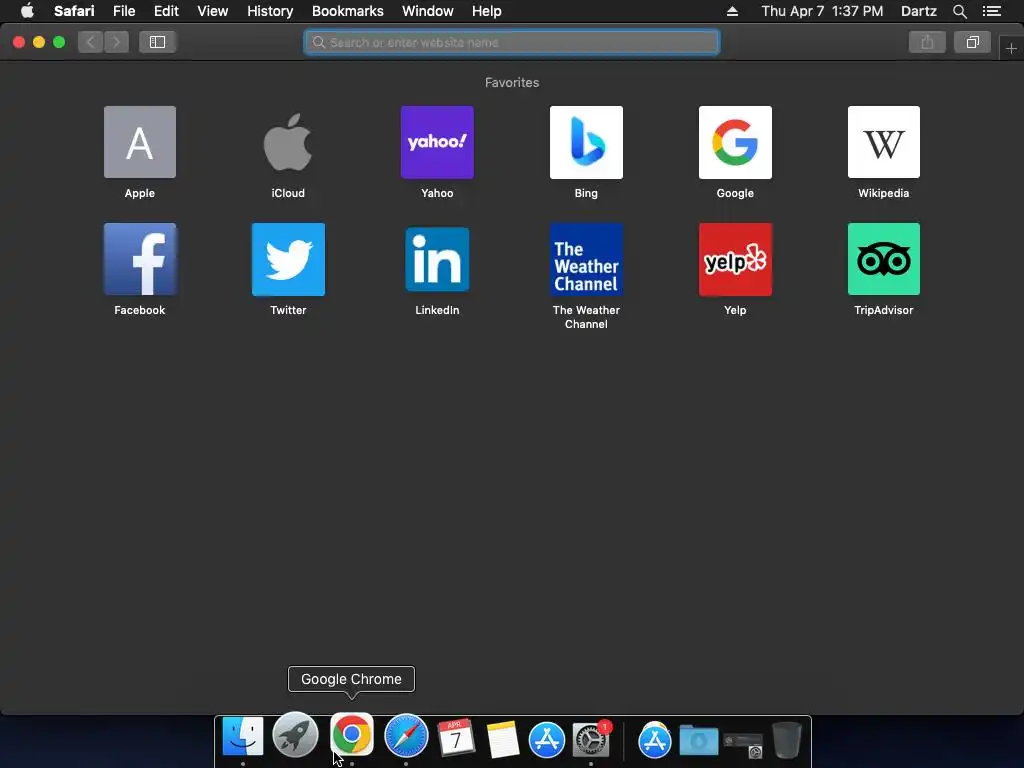Open the Window menu
The width and height of the screenshot is (1024, 768).
[x=428, y=11]
